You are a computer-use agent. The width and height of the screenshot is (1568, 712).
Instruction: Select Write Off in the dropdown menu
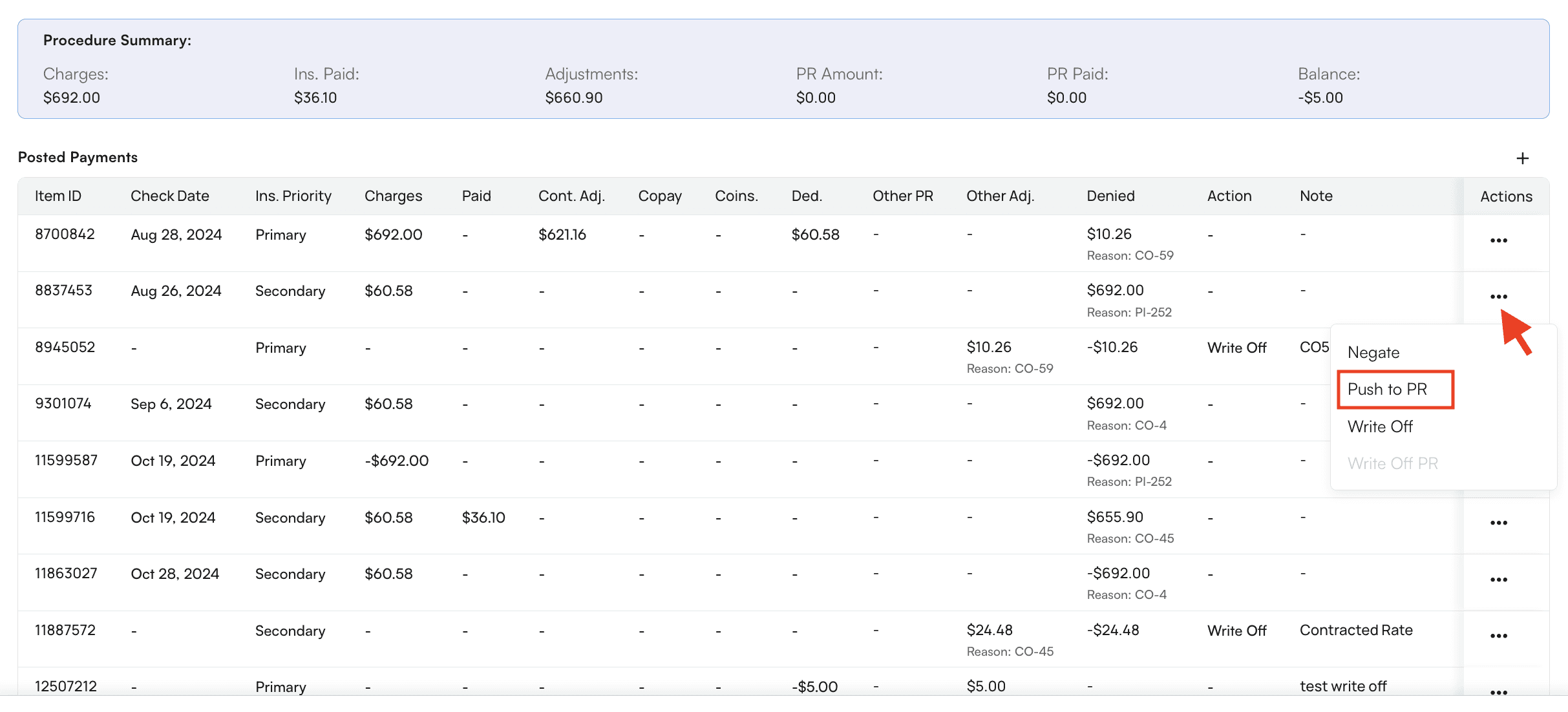(x=1380, y=426)
